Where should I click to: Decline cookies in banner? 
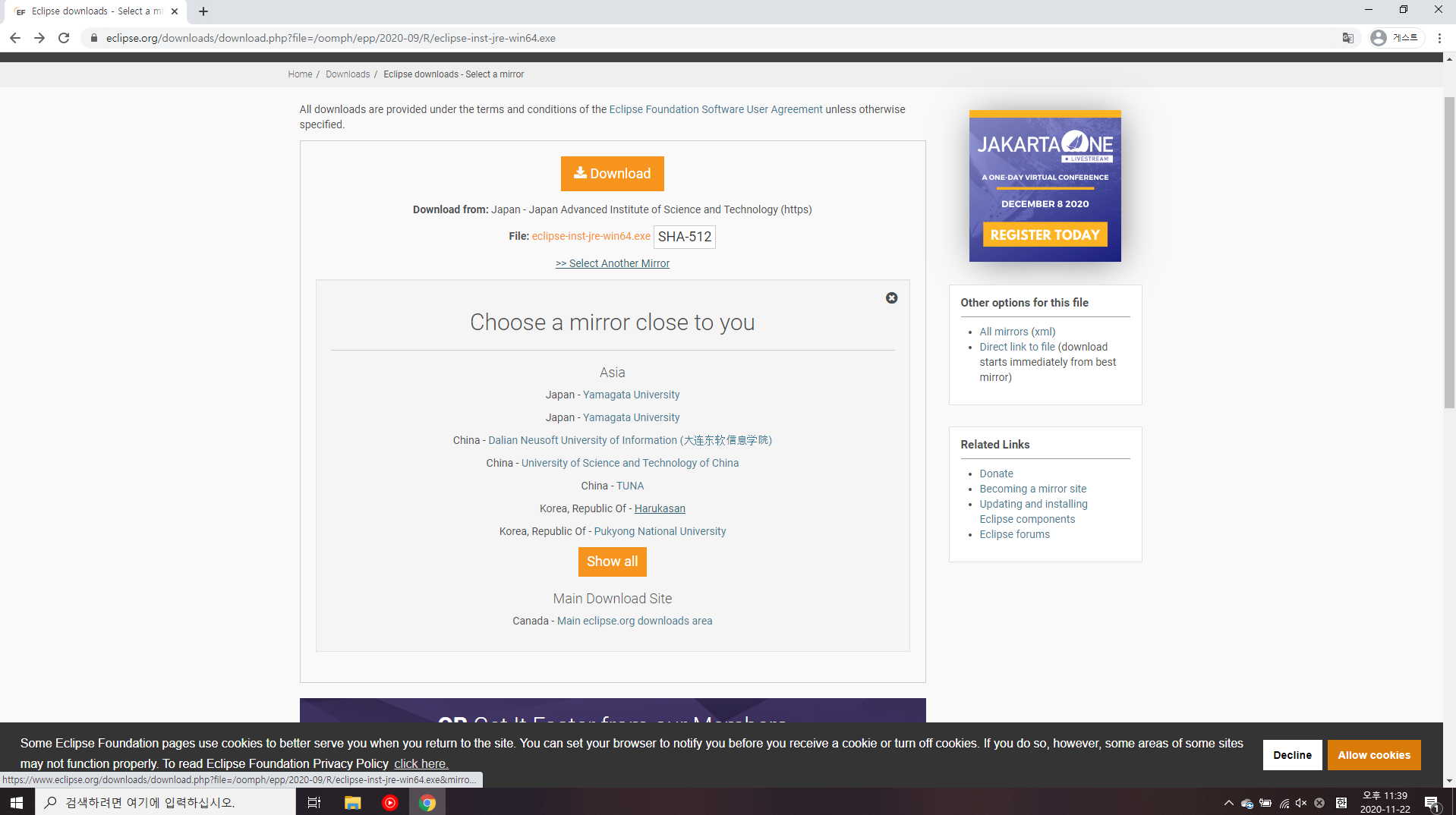coord(1292,755)
